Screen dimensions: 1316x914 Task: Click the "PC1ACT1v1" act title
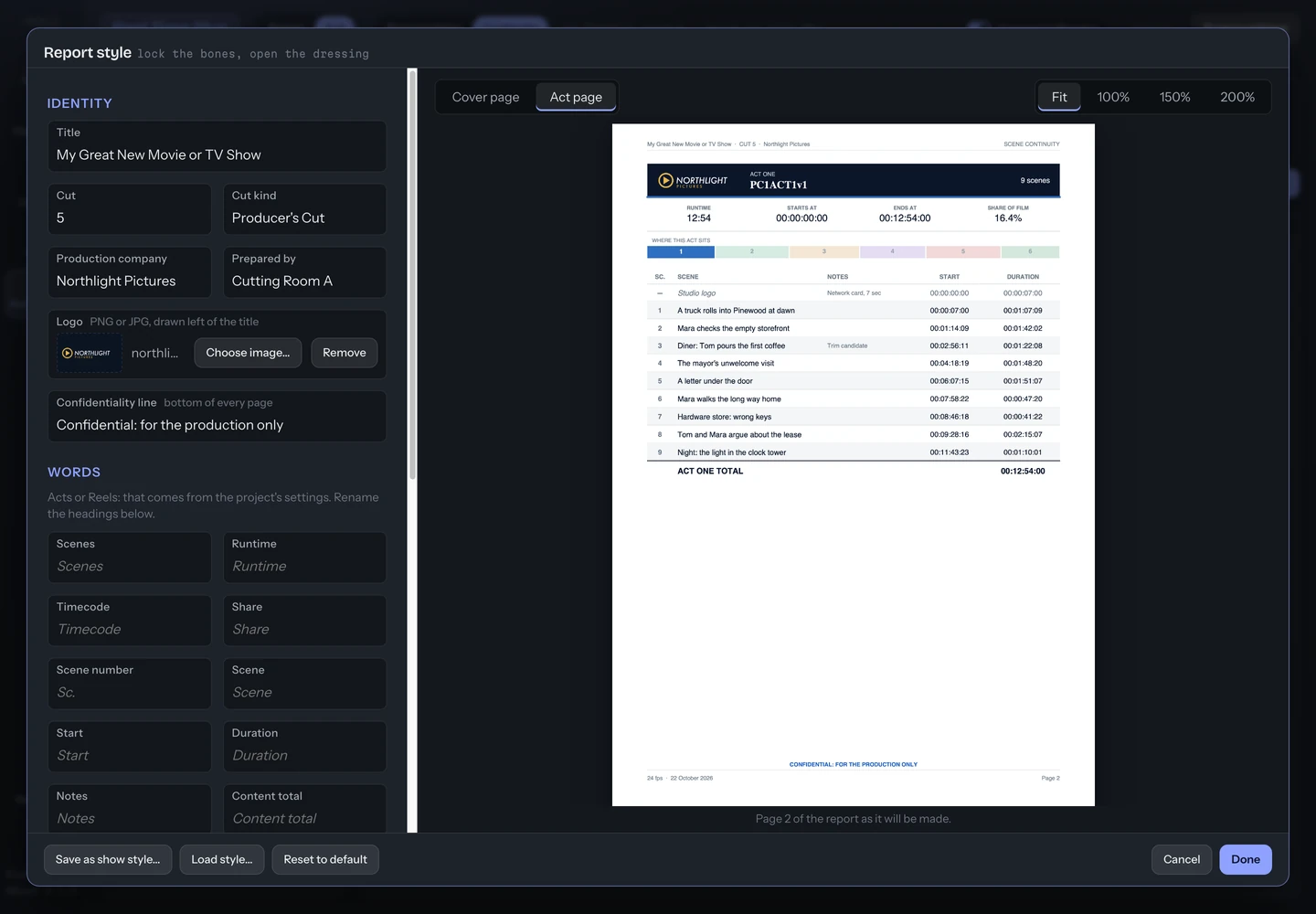coord(779,185)
